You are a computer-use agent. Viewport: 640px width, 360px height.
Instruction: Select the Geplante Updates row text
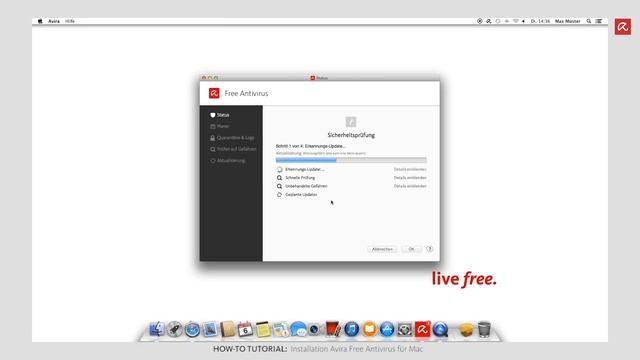301,195
